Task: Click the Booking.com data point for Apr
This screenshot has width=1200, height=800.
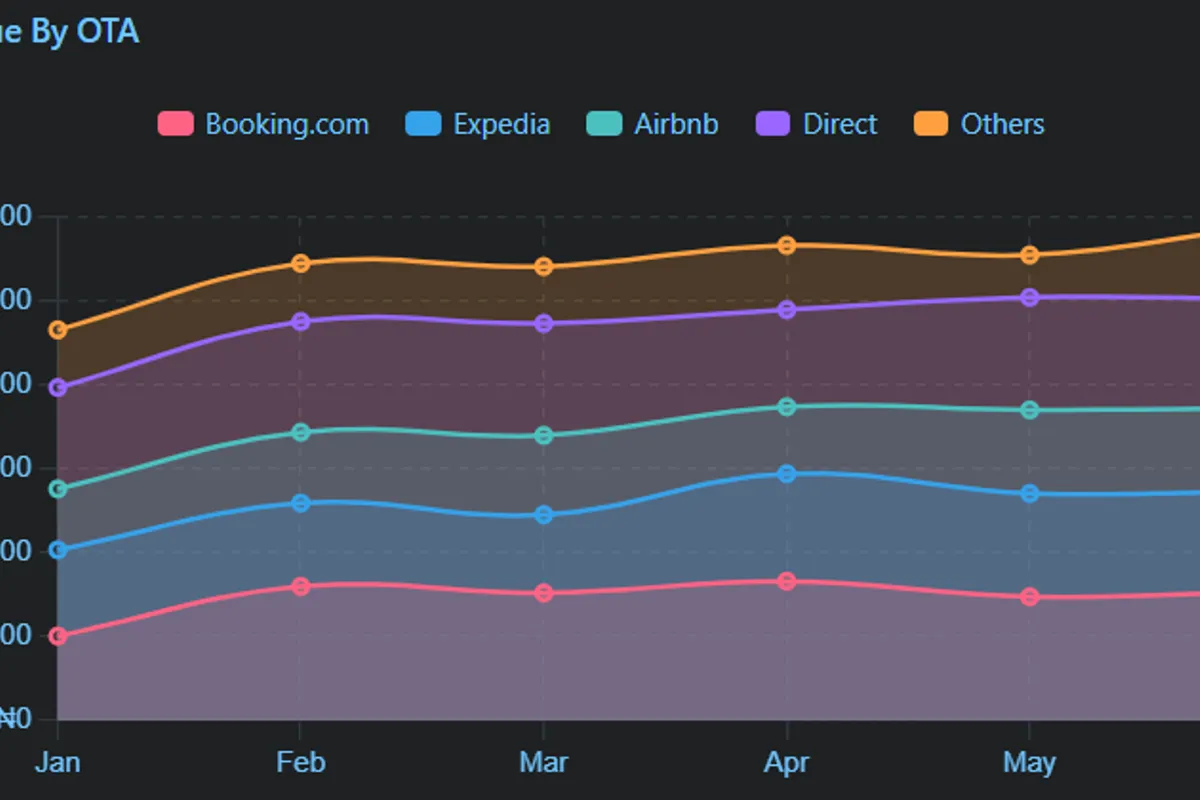Action: [x=787, y=581]
